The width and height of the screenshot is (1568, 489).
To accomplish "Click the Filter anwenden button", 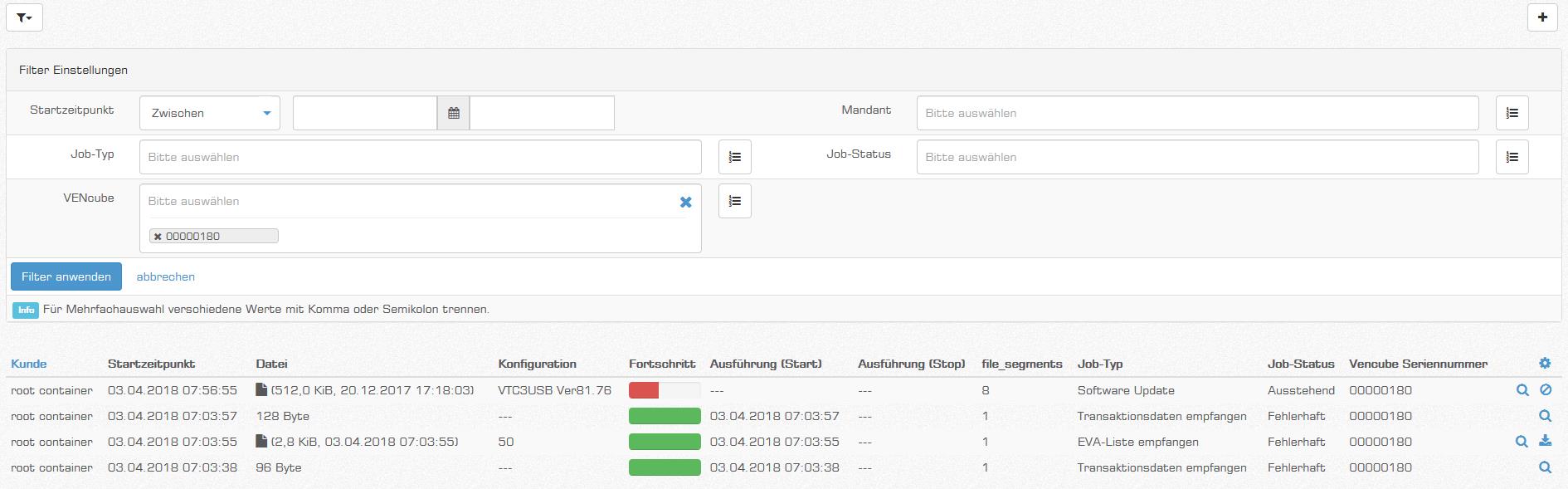I will (66, 276).
